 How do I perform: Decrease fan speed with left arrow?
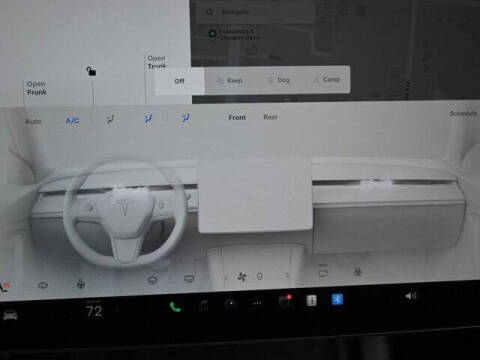coord(226,277)
